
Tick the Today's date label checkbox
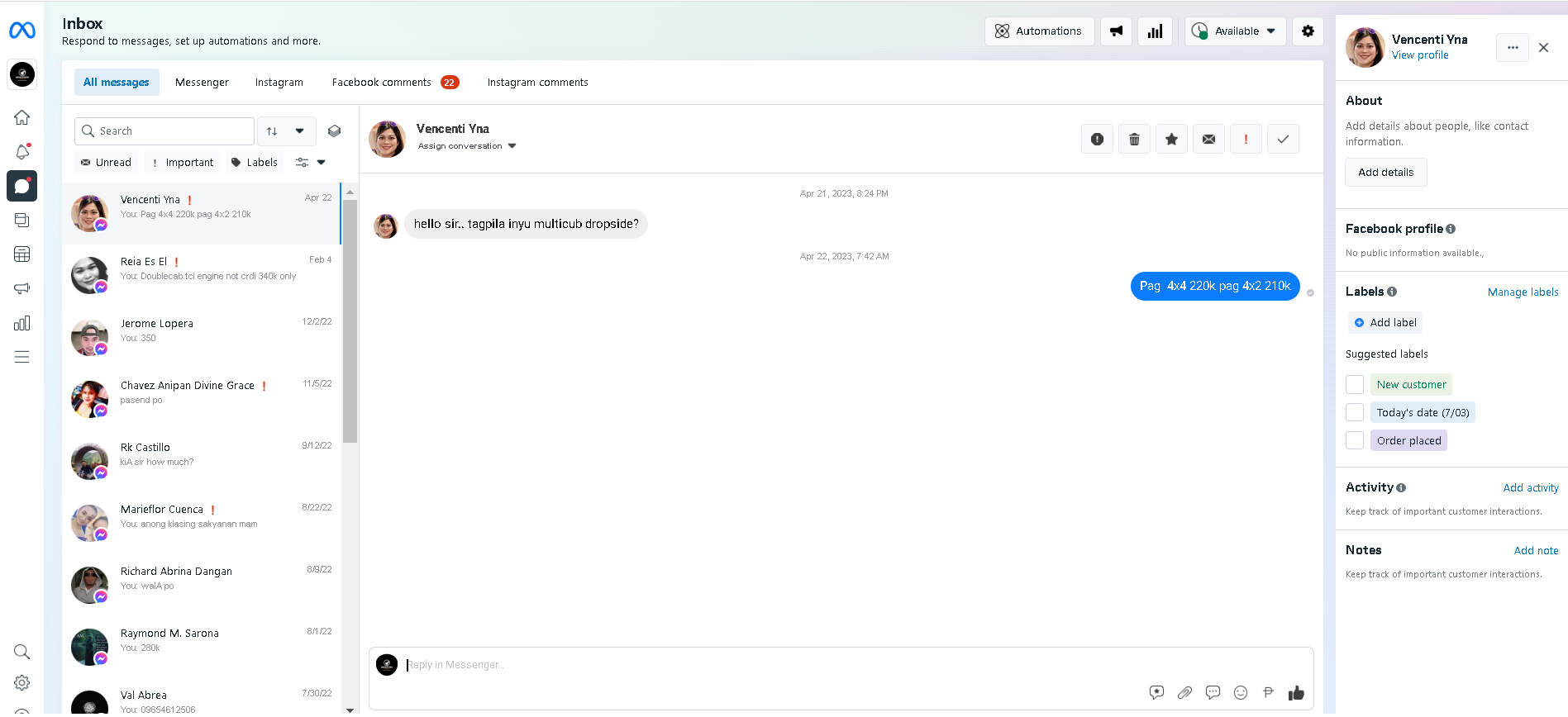1355,413
